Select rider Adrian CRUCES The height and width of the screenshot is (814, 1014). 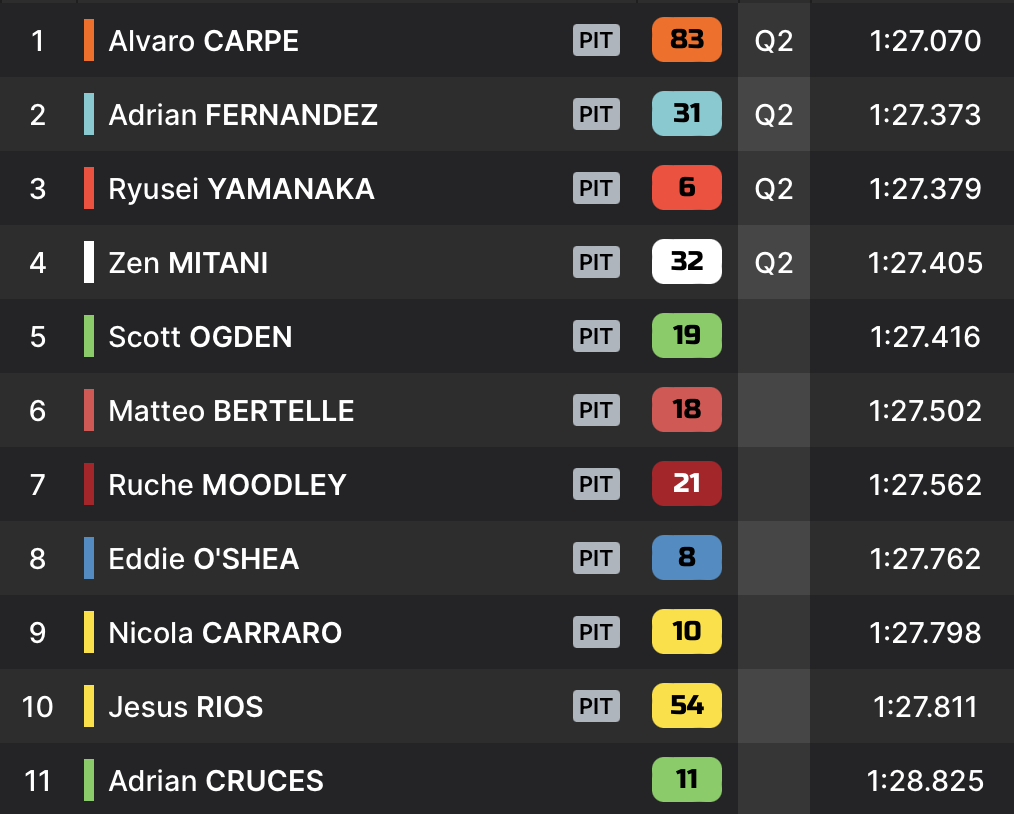[x=216, y=781]
